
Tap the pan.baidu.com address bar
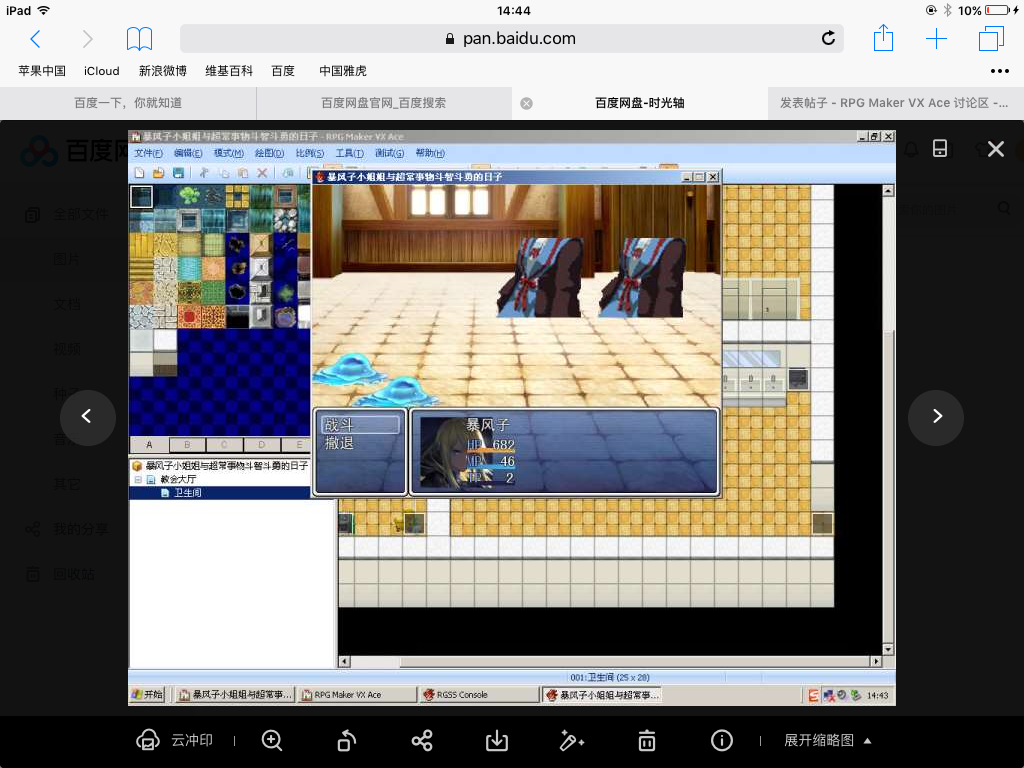tap(511, 39)
